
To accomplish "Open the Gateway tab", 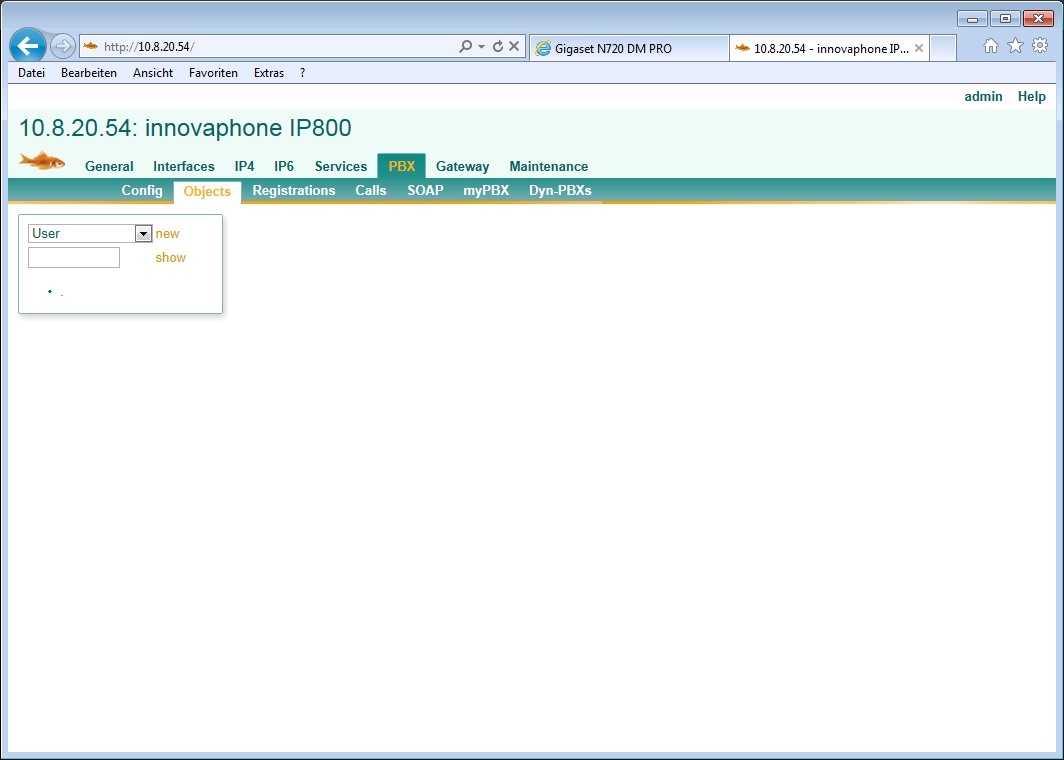I will [x=462, y=166].
